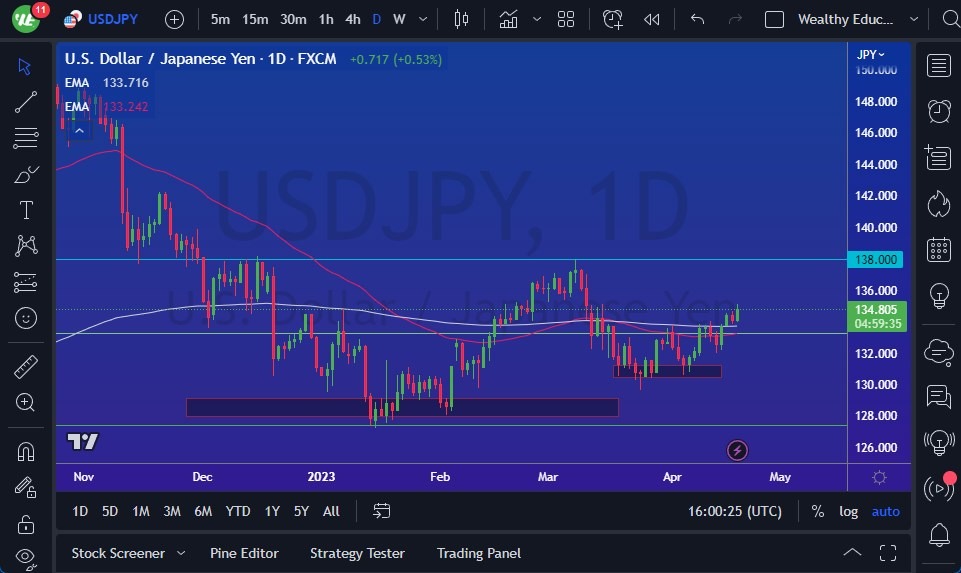Open the forecasting and measurement tools
Image resolution: width=961 pixels, height=573 pixels.
coord(26,283)
